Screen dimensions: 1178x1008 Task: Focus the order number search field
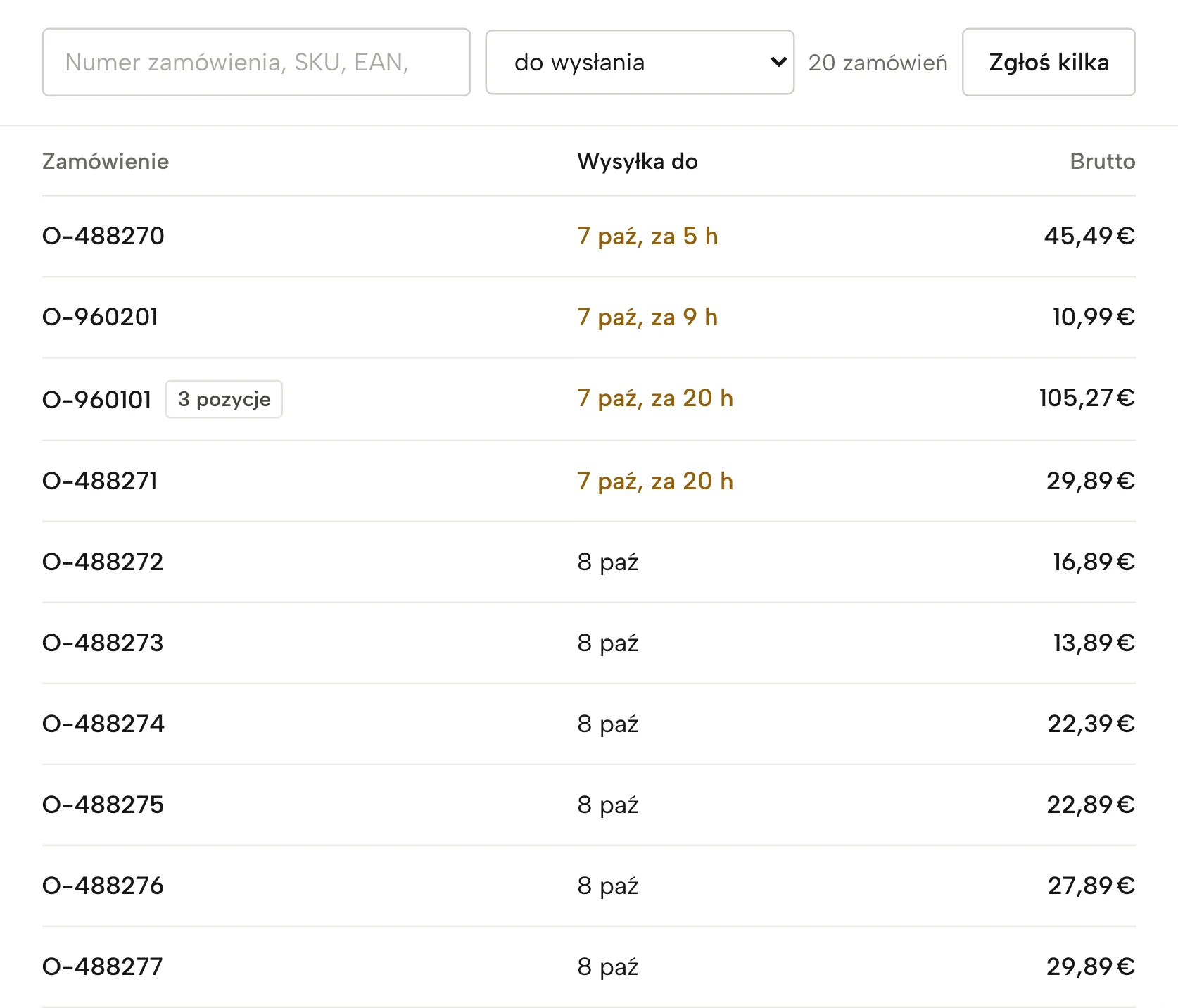coord(256,62)
